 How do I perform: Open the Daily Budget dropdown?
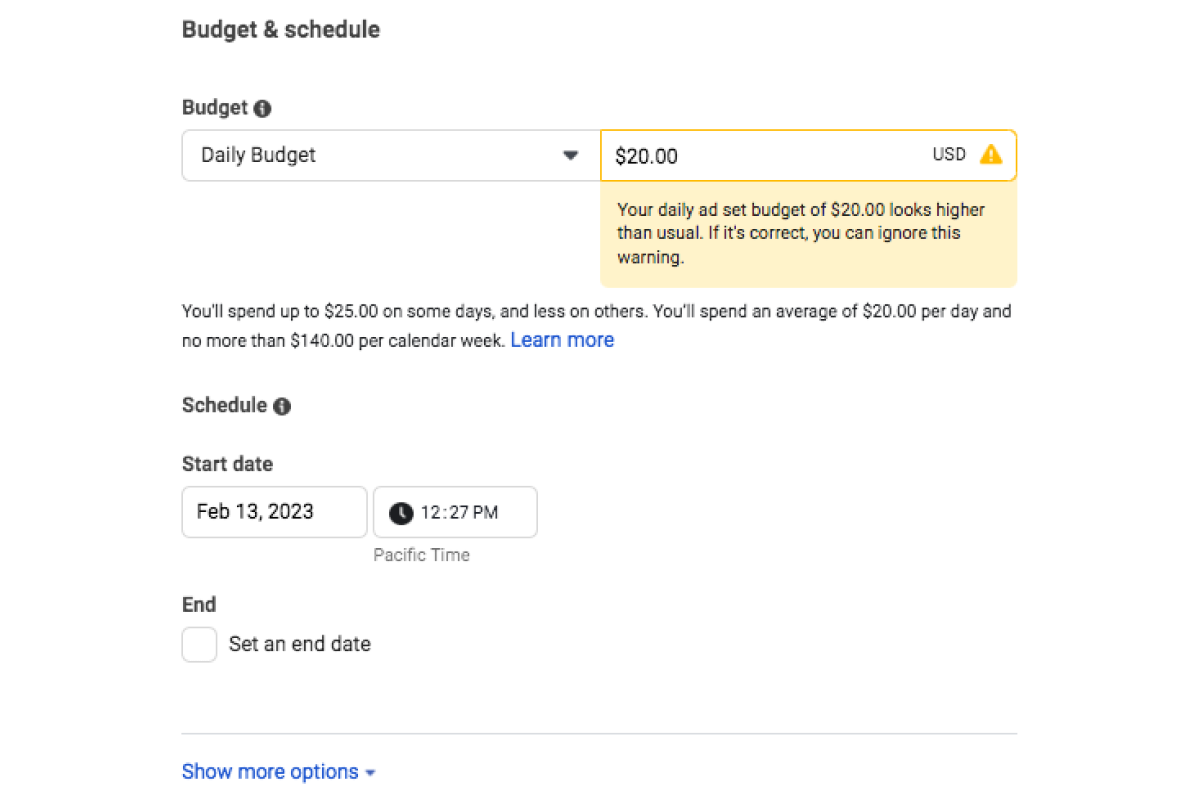pos(391,155)
